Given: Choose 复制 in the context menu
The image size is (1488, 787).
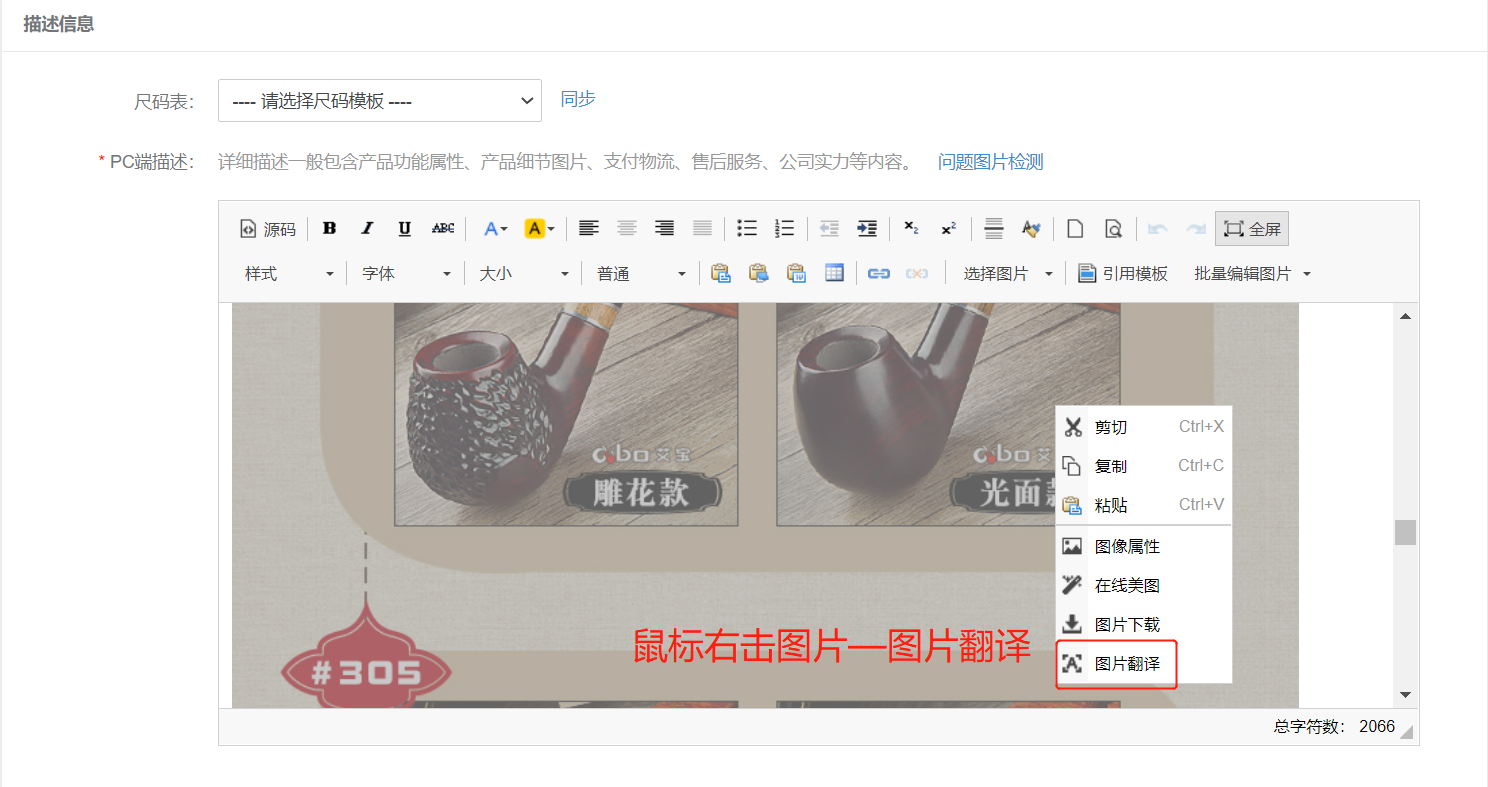Looking at the screenshot, I should click(x=1144, y=466).
